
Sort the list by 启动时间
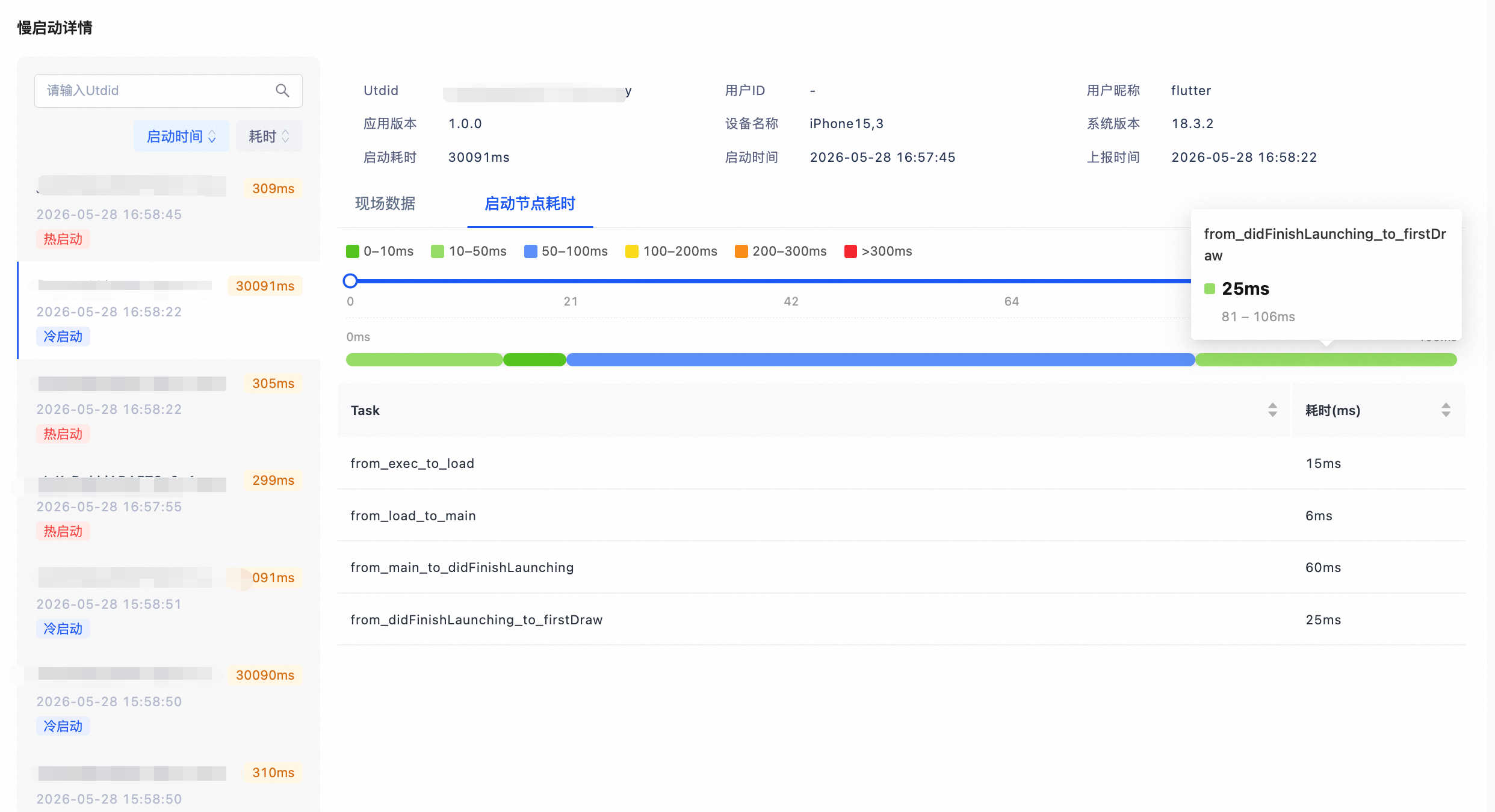(x=181, y=137)
